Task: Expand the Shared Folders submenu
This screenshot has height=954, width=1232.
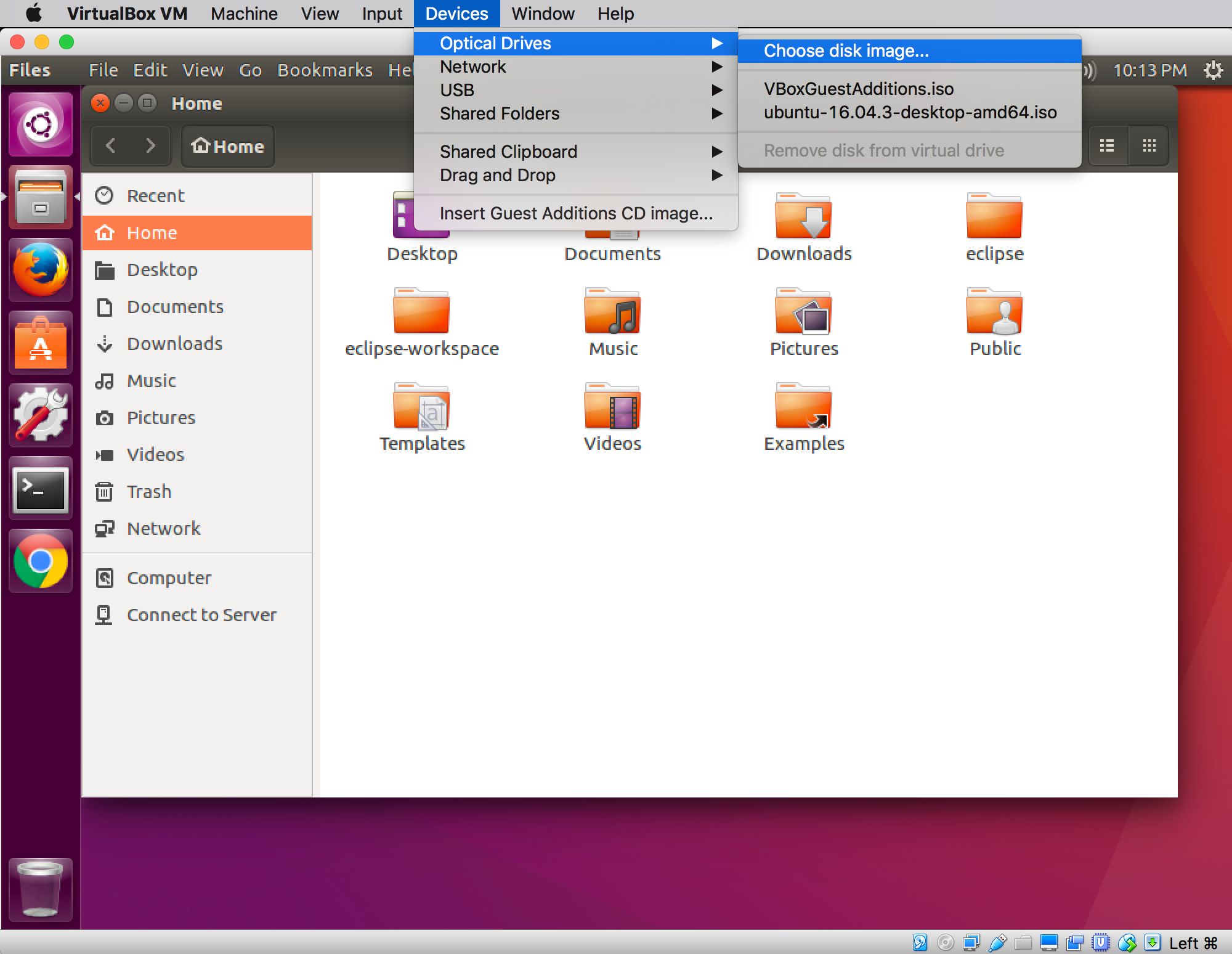Action: coord(576,113)
